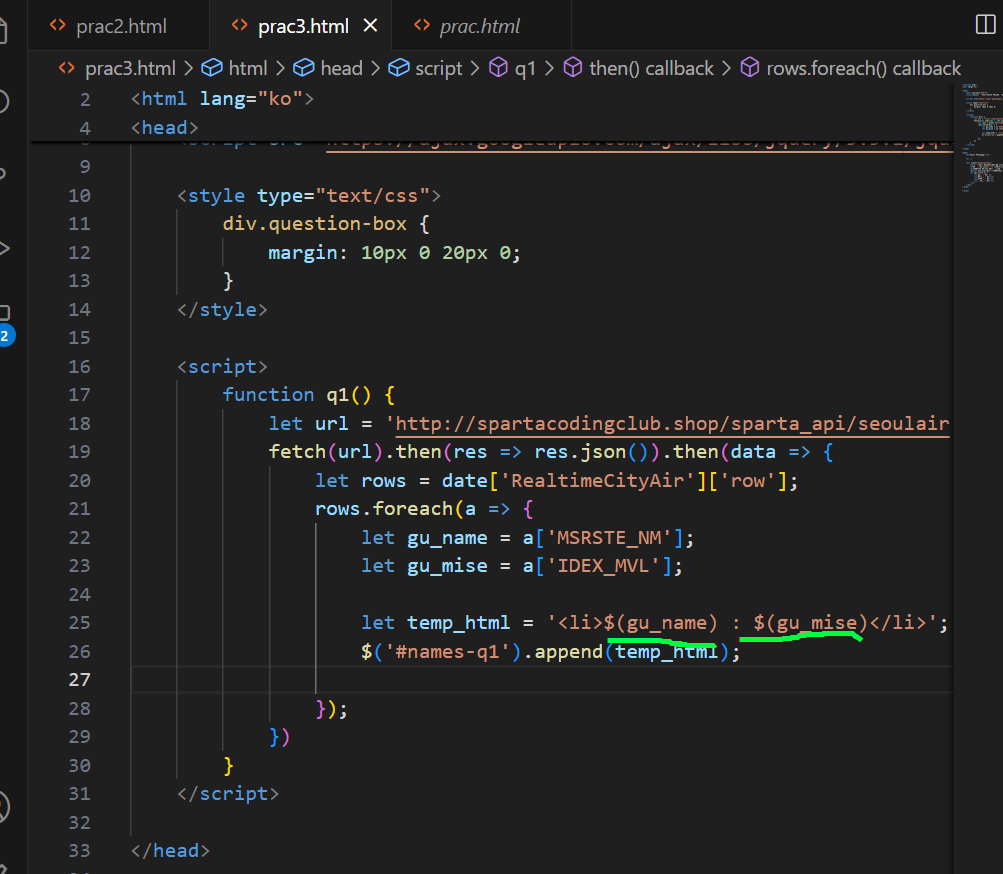1003x874 pixels.
Task: Select current line number 27
Action: (79, 679)
